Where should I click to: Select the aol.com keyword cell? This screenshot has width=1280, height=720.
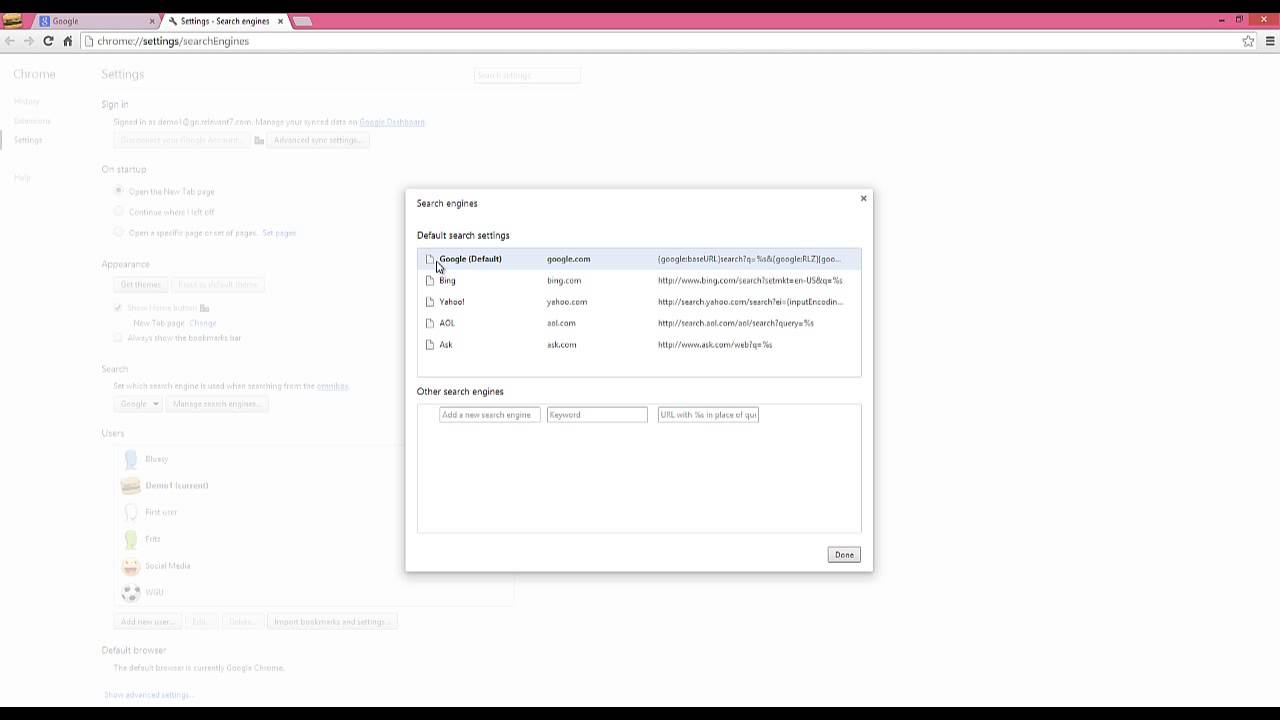(561, 323)
